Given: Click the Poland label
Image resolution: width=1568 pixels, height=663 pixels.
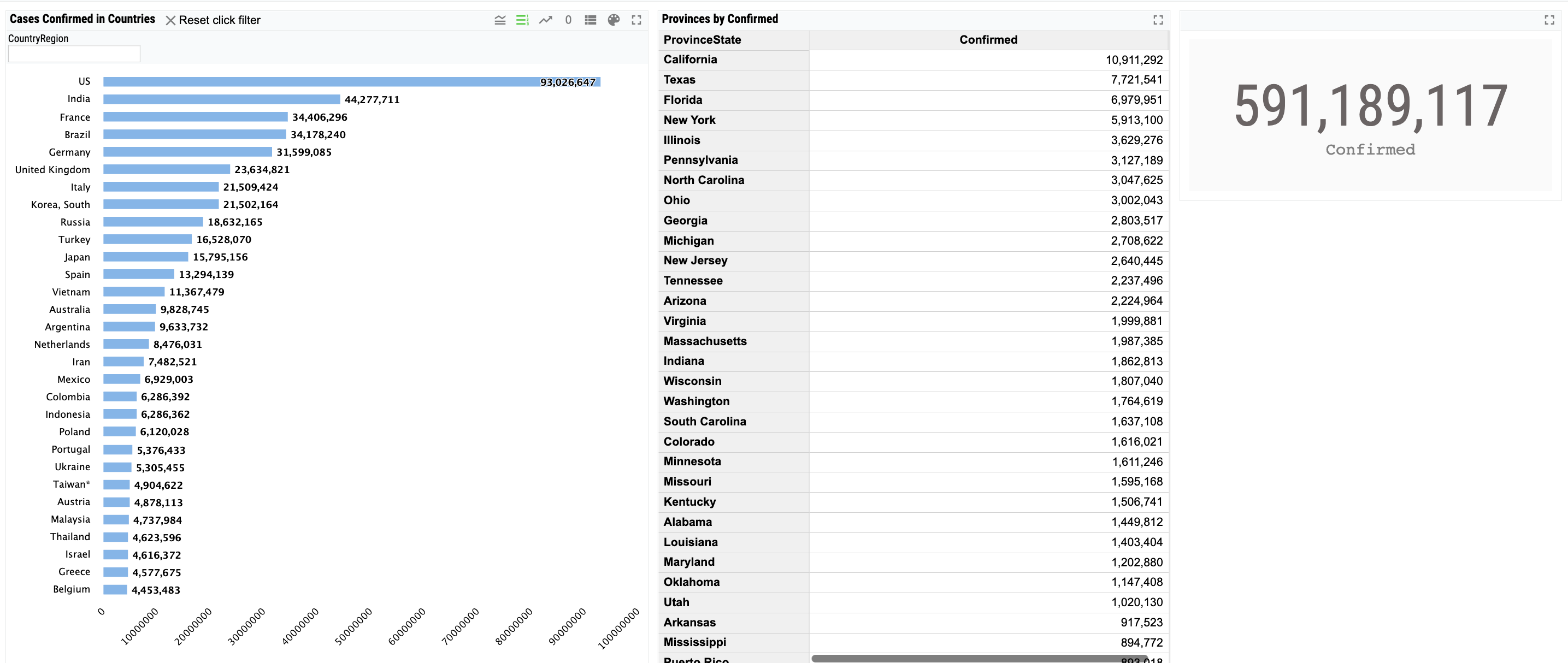Looking at the screenshot, I should click(75, 432).
